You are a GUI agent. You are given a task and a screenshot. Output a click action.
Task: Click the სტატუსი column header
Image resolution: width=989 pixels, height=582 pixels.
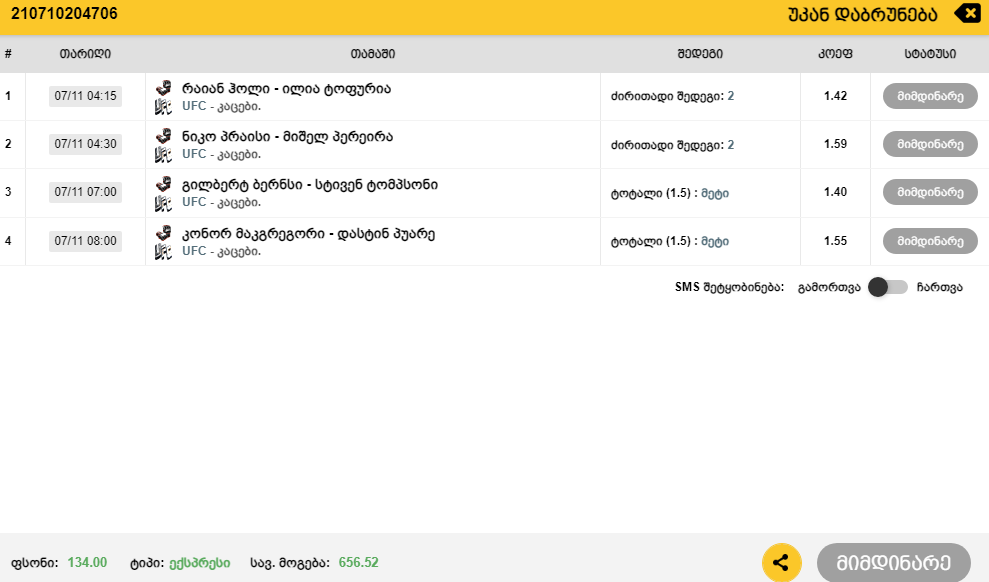pyautogui.click(x=930, y=54)
